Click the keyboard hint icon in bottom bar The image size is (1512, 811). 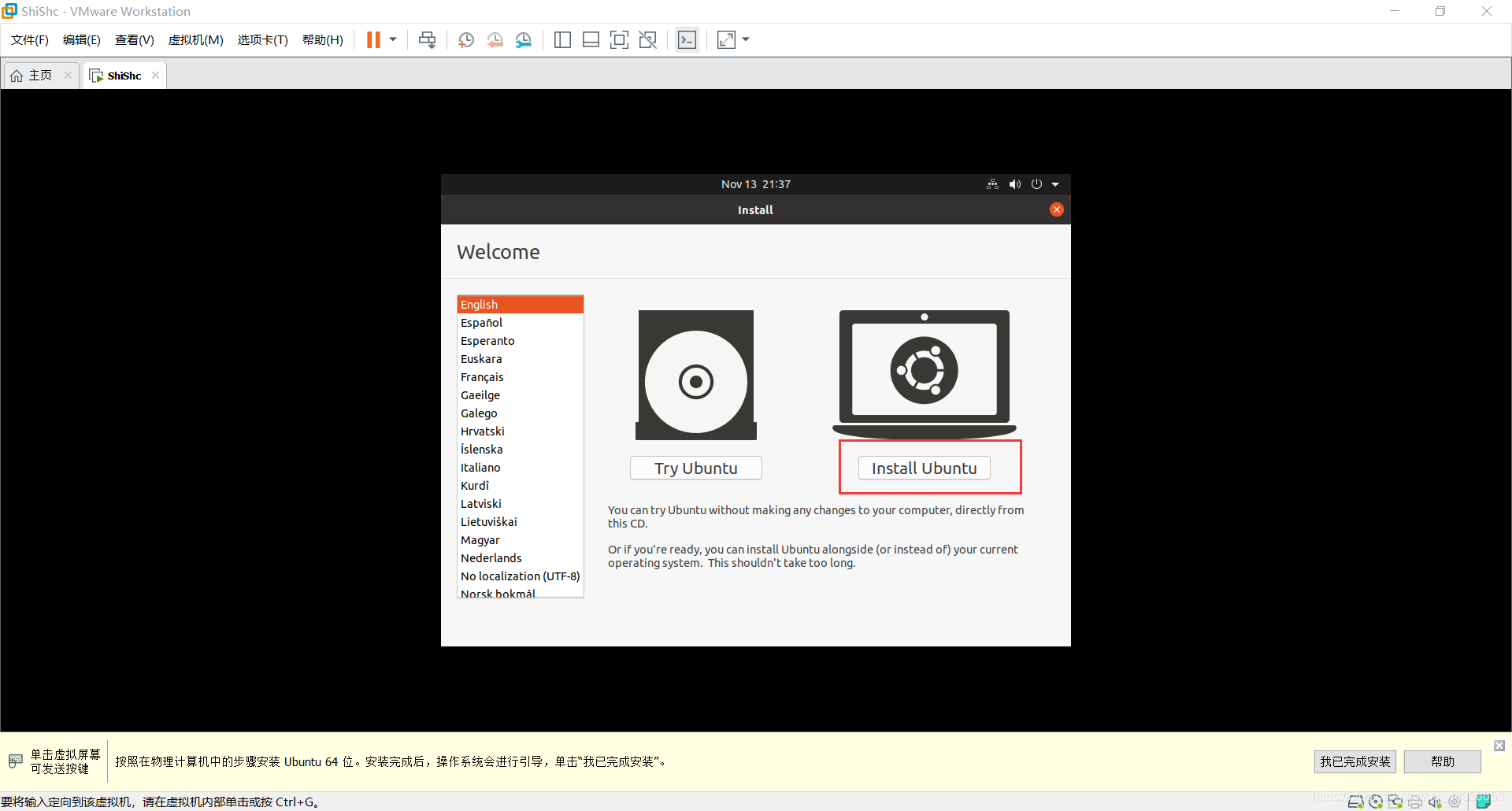point(16,761)
